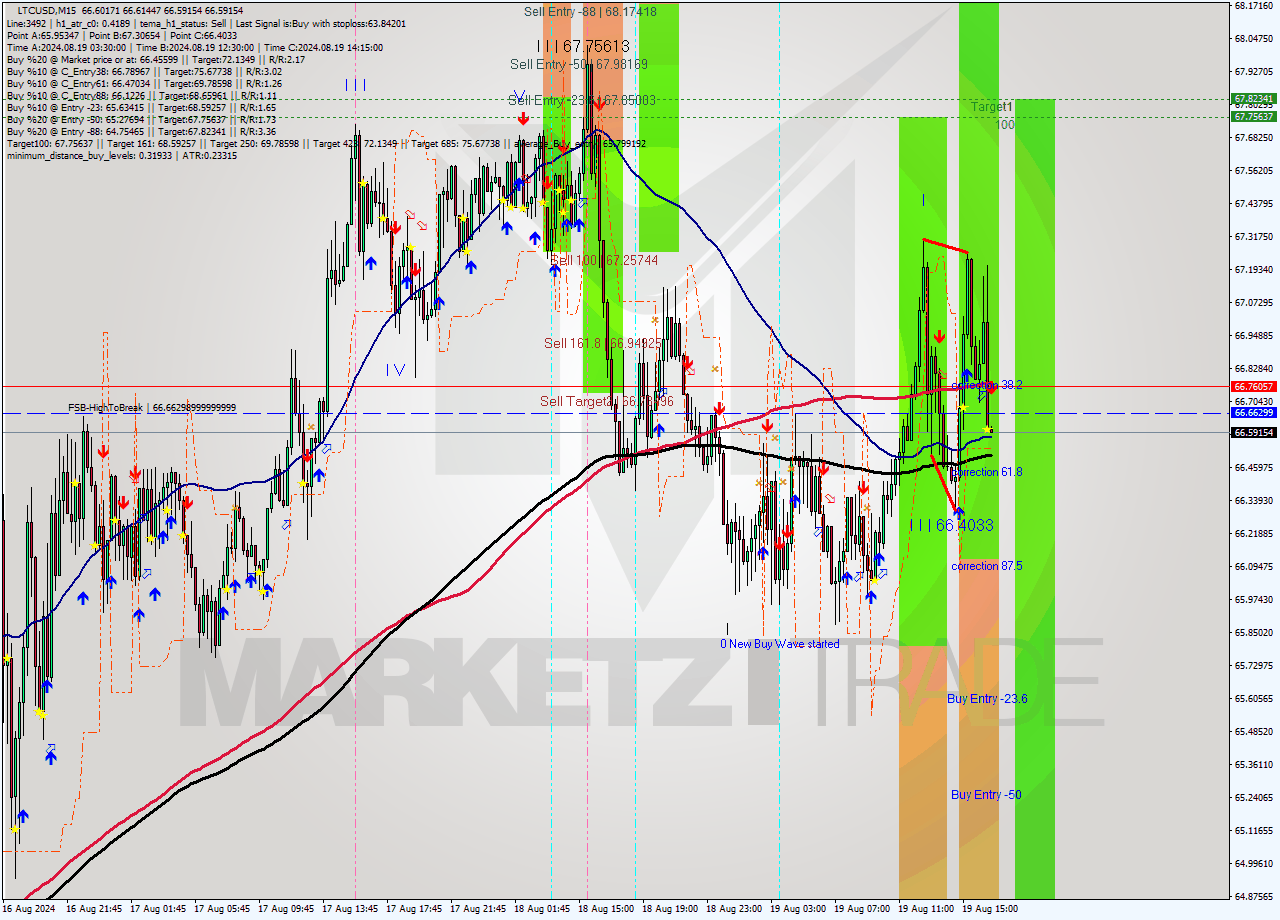Click the '19 Aug 07:00' time axis label
This screenshot has width=1280, height=920.
(862, 909)
